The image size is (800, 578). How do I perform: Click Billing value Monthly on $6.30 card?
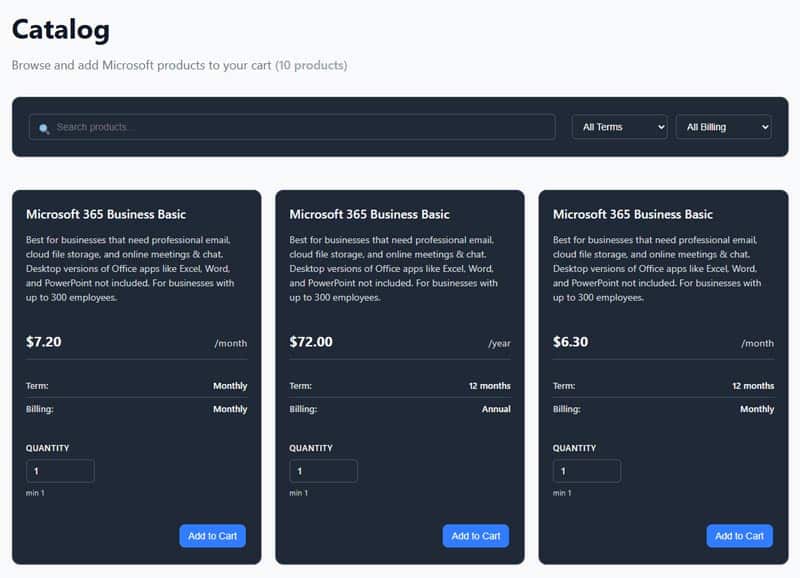pos(757,409)
